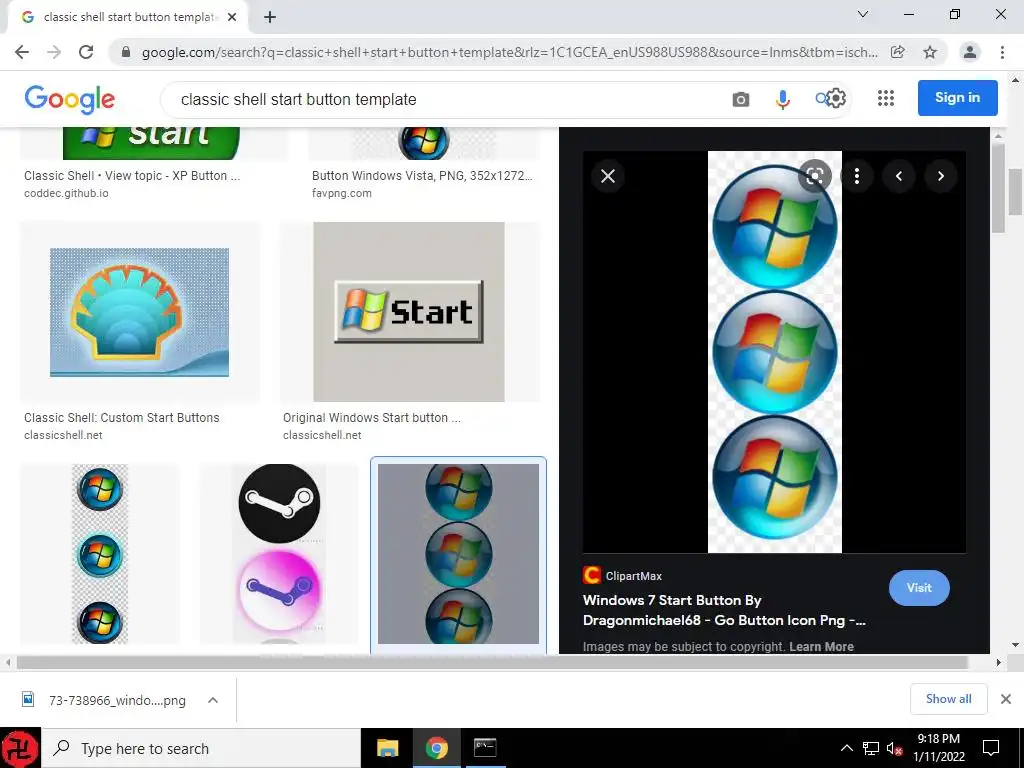Image resolution: width=1024 pixels, height=768 pixels.
Task: Close the classic shell search tab
Action: 232,17
